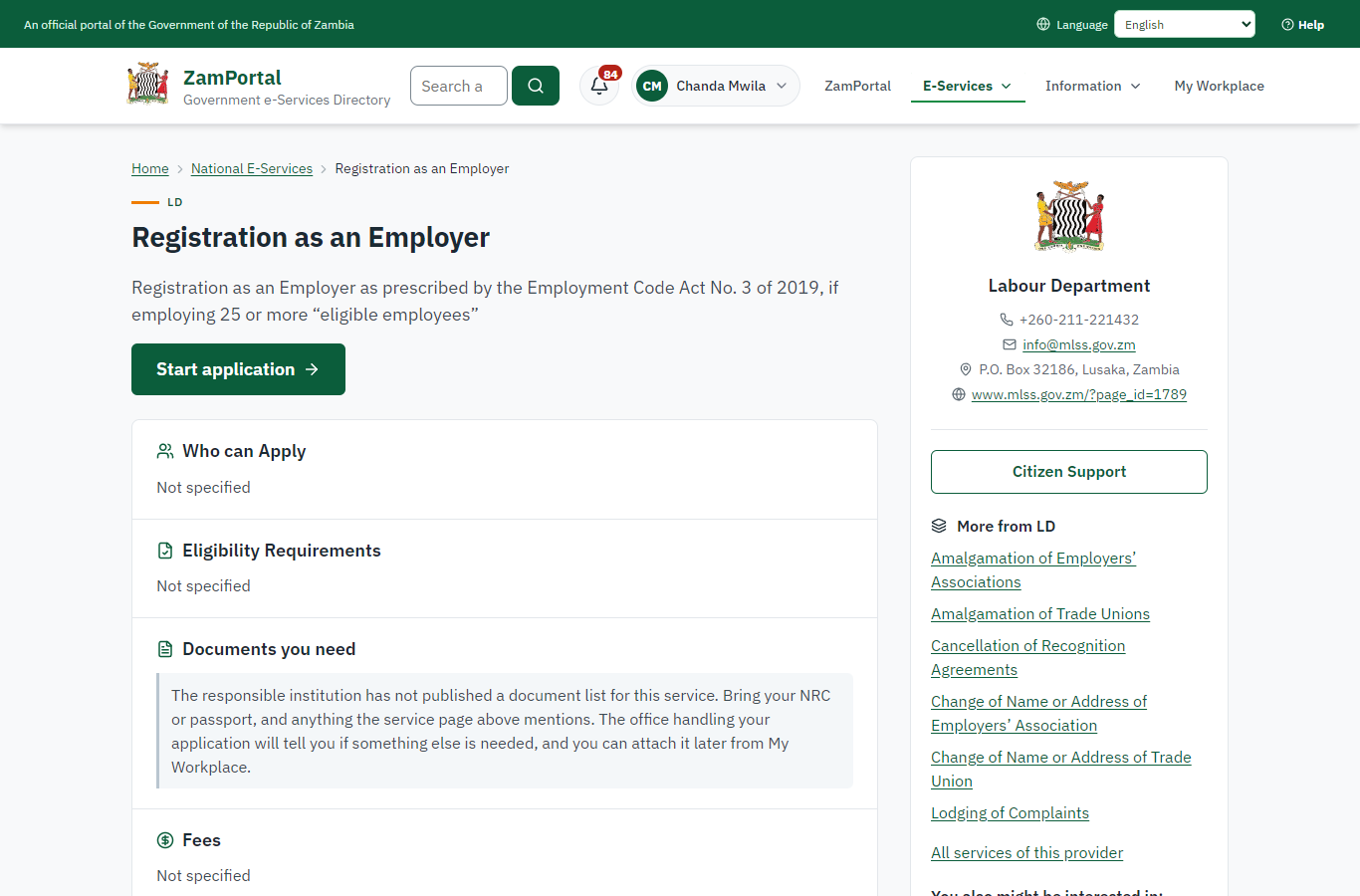Go to the ZamPortal nav item
This screenshot has width=1360, height=896.
coord(857,86)
